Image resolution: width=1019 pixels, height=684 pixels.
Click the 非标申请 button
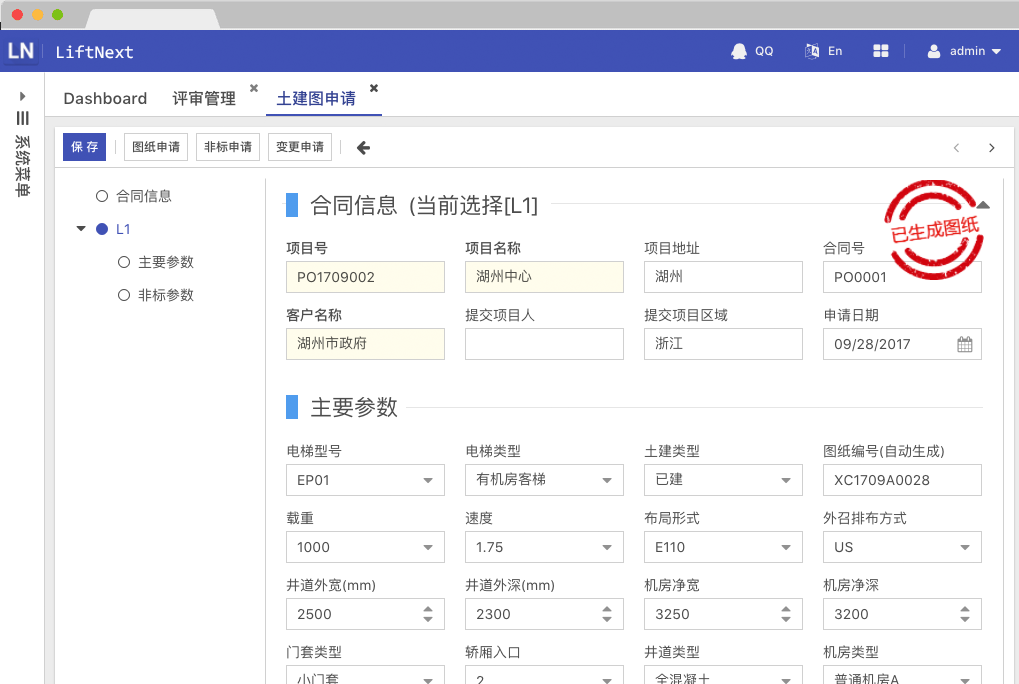pyautogui.click(x=228, y=147)
